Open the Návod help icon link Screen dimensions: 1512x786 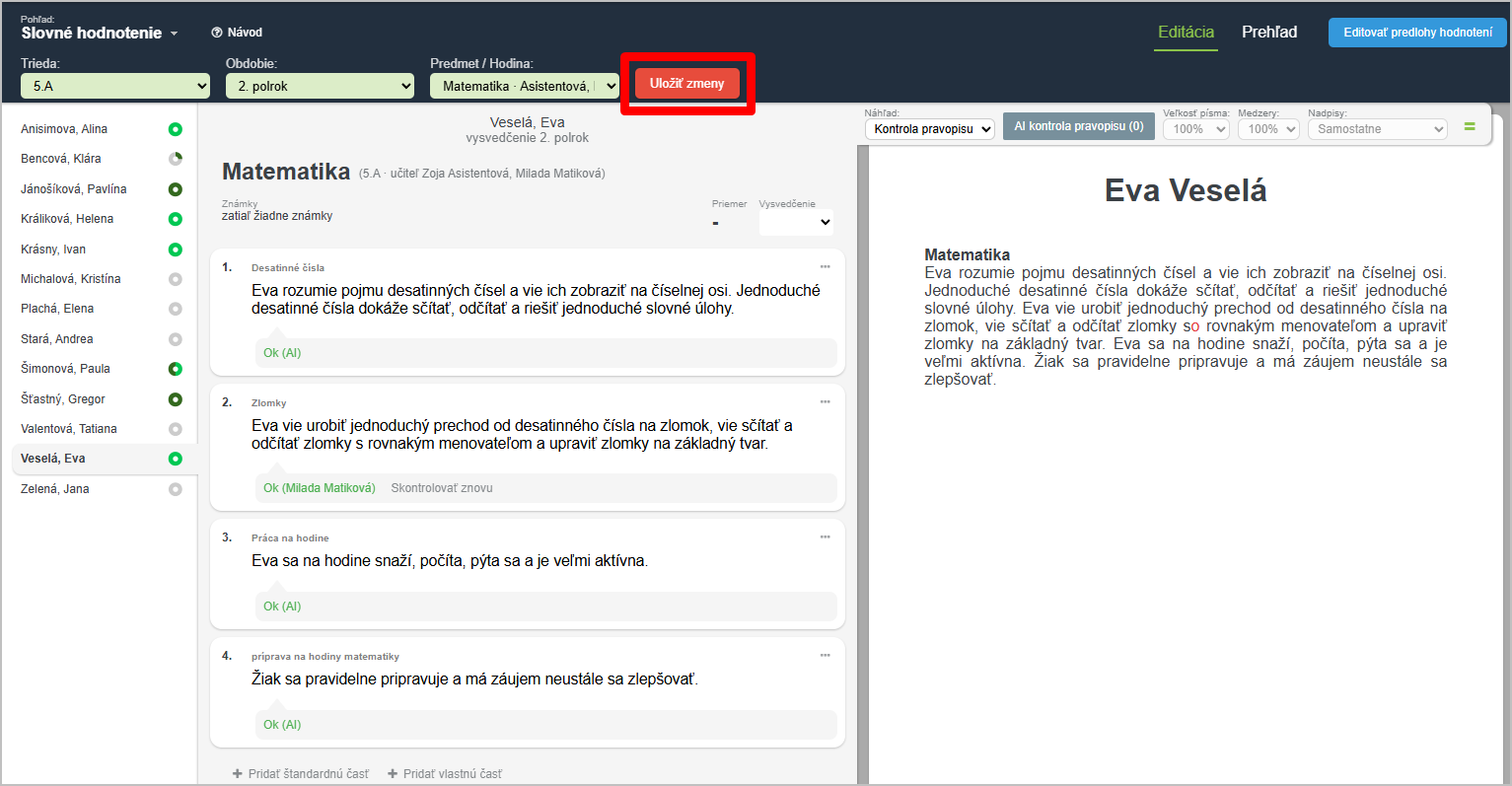(237, 33)
